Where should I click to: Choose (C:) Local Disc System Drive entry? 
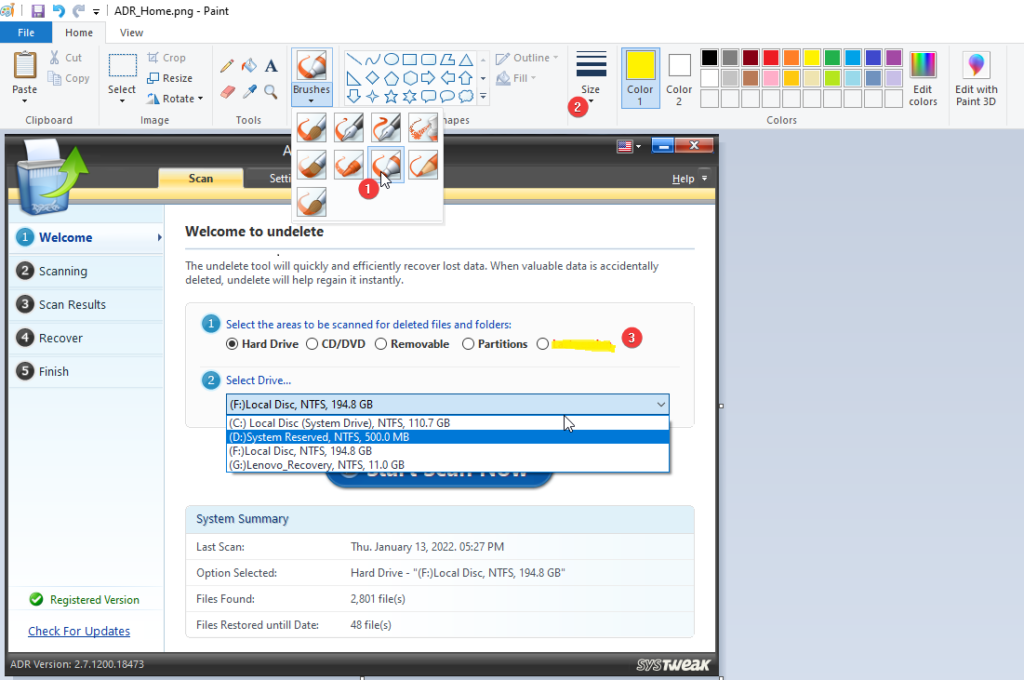pos(448,423)
